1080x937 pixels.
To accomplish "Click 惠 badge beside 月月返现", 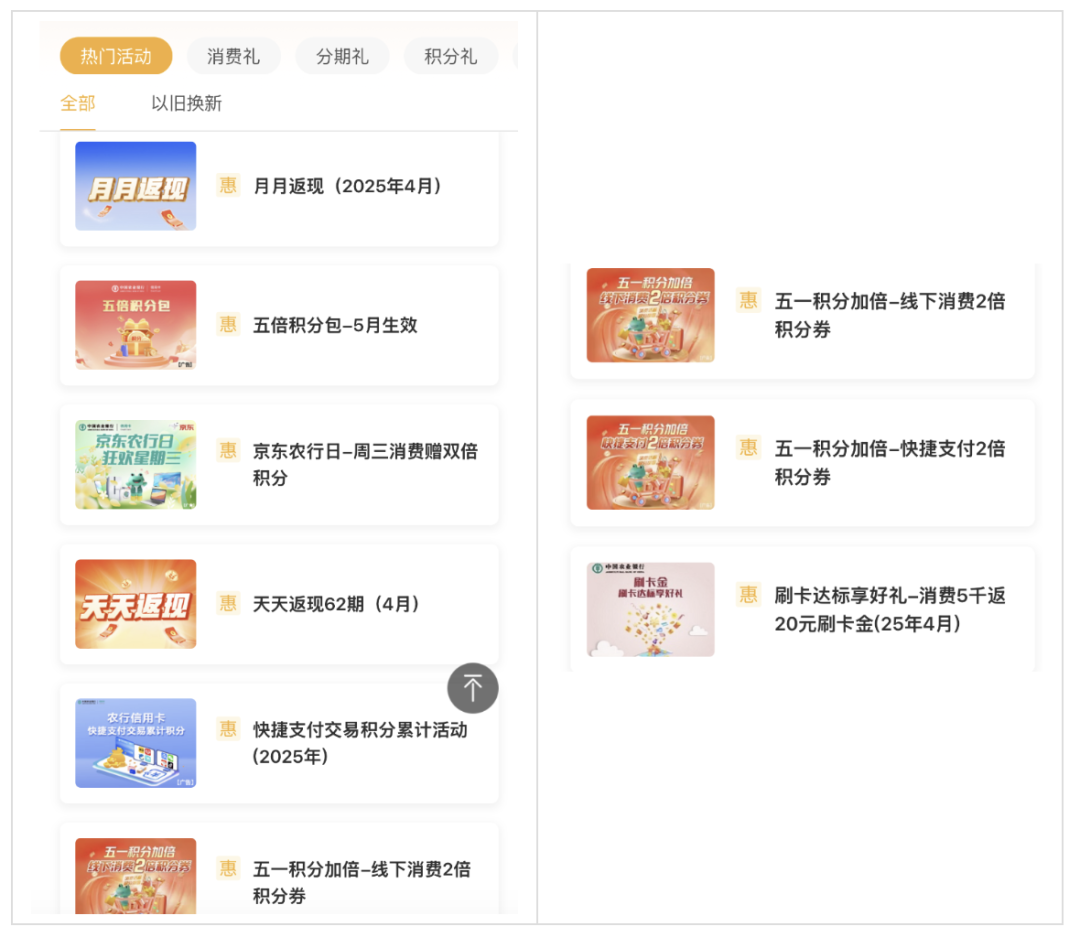I will point(228,185).
